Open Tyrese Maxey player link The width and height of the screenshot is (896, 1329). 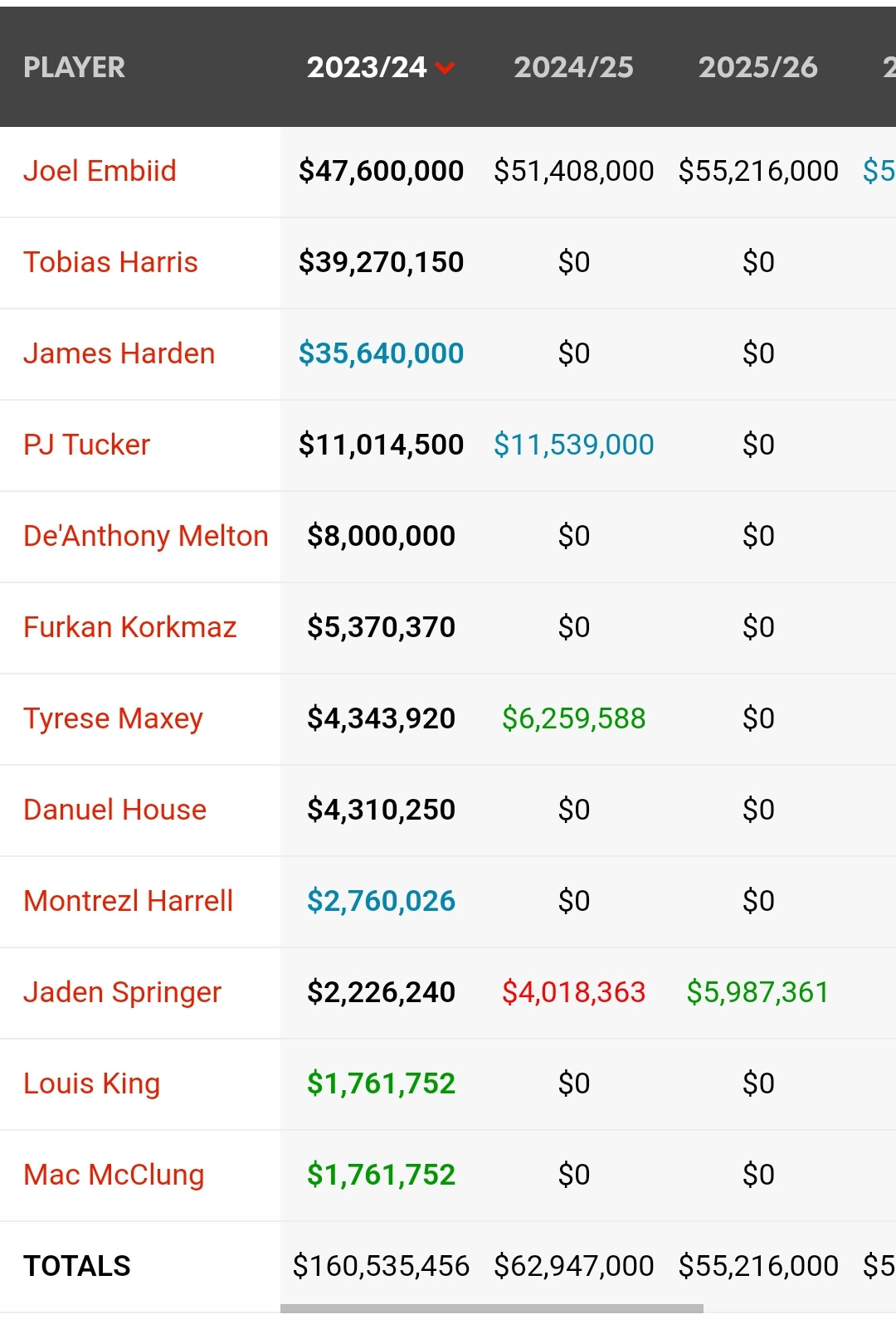113,718
